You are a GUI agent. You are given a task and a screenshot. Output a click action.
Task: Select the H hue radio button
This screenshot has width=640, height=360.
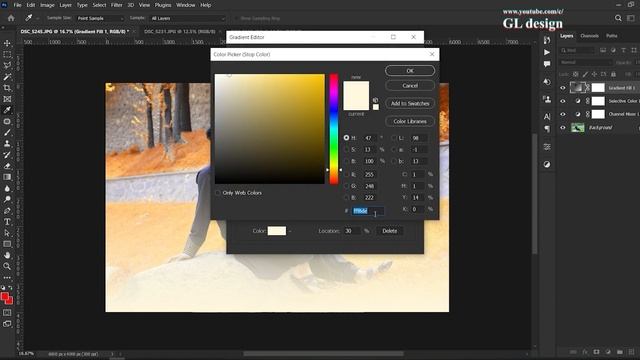347,138
